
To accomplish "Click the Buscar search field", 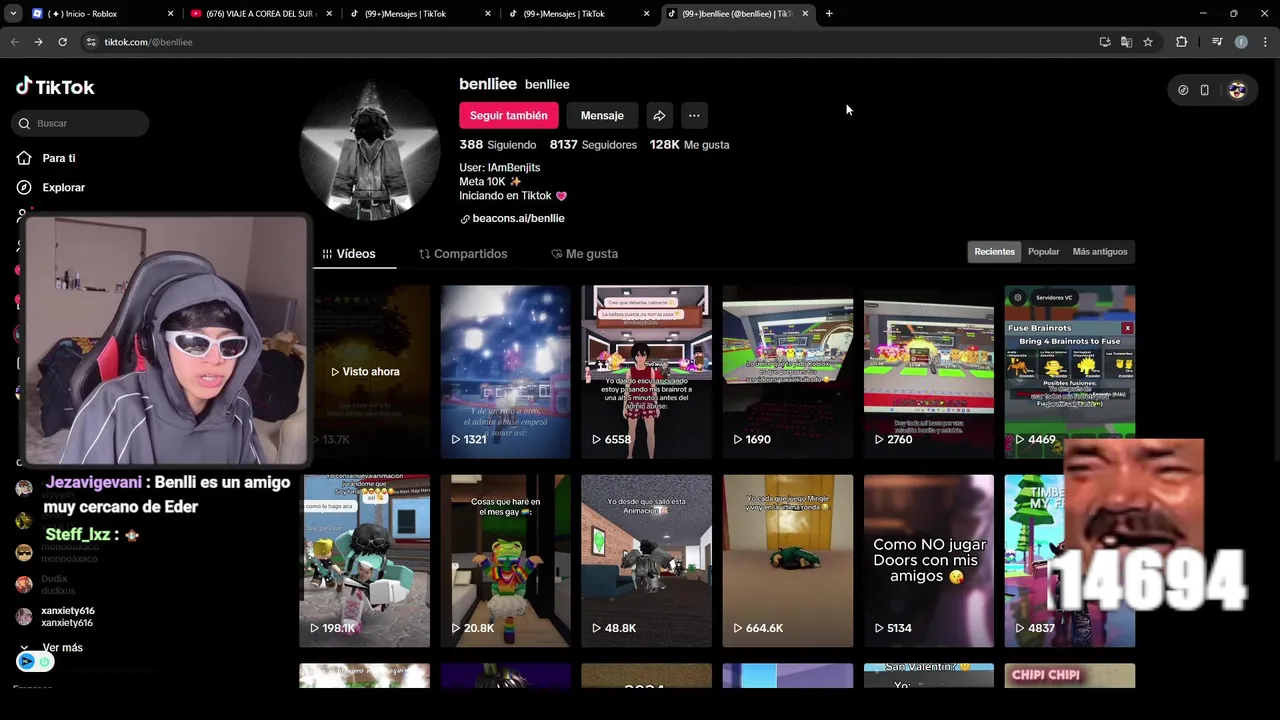I will pos(81,123).
